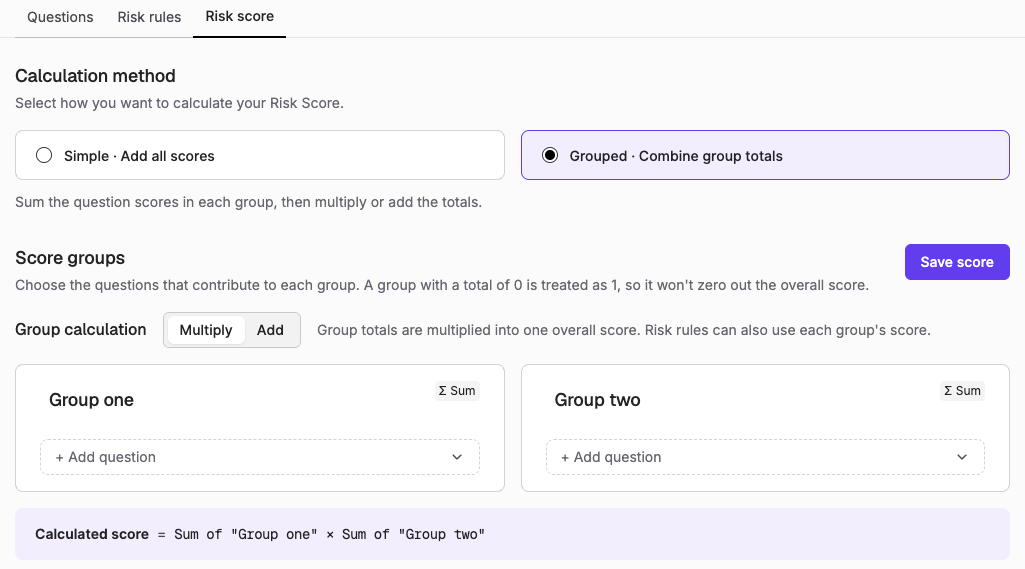Screen dimensions: 1025x569
Task: Click the Sum badge in Group two
Action: point(962,390)
